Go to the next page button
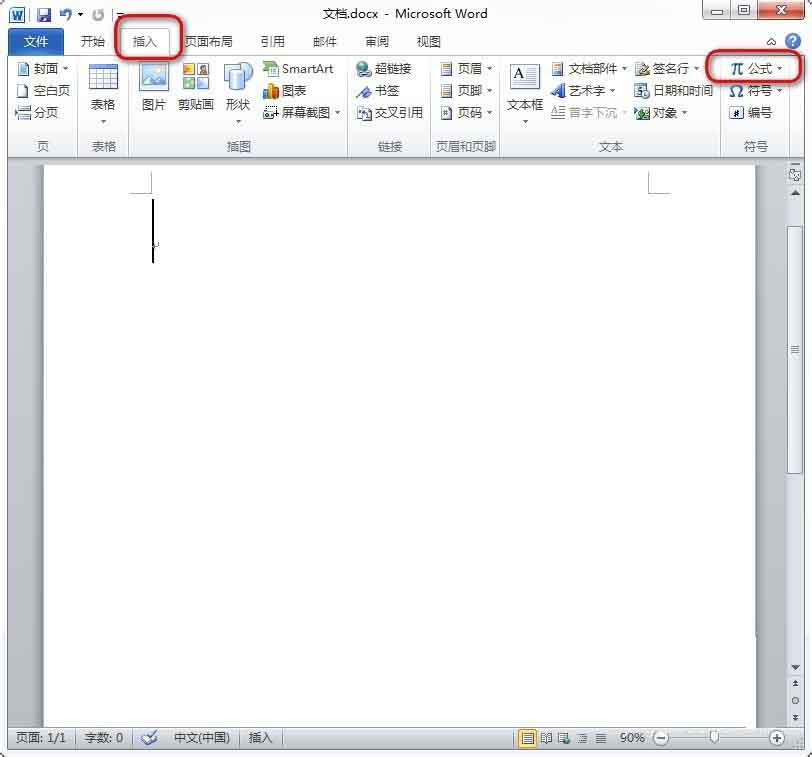The image size is (812, 757). [795, 718]
